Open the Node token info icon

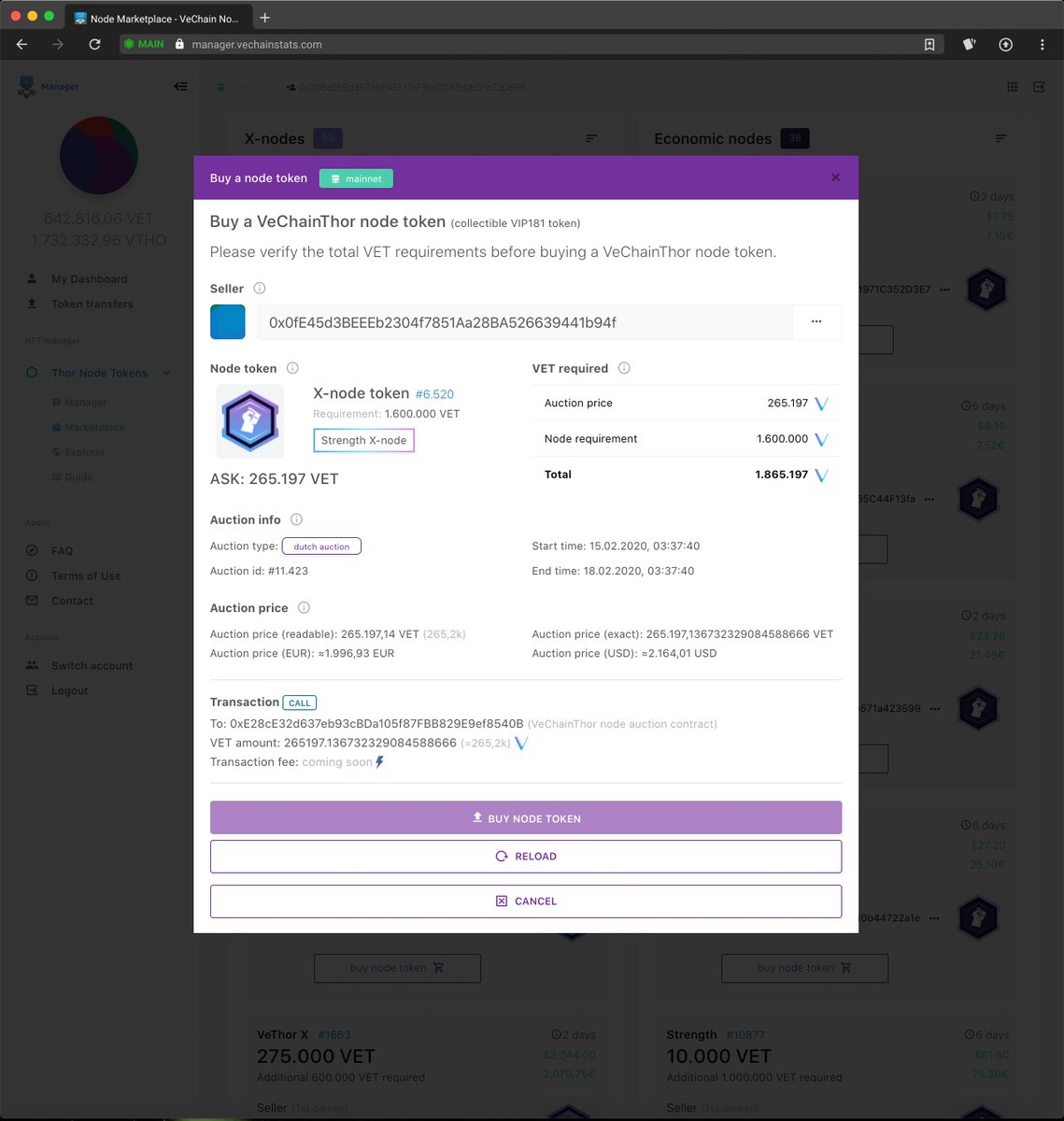[292, 368]
